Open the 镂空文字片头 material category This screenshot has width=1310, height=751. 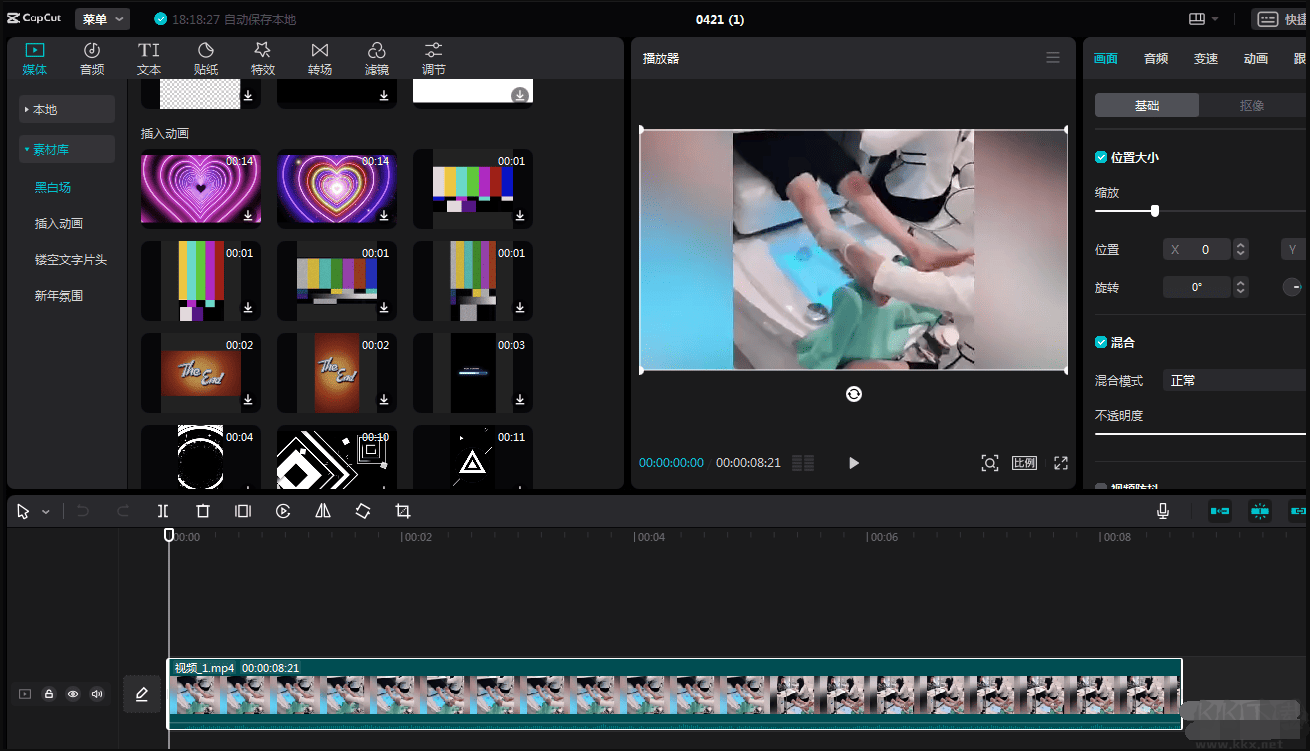(x=71, y=260)
